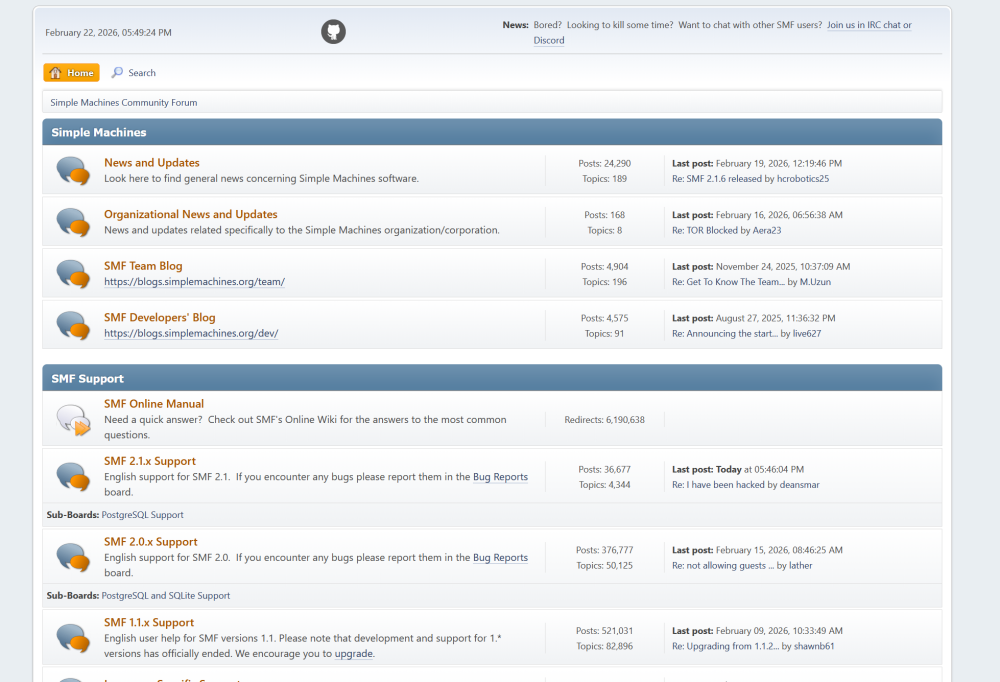The width and height of the screenshot is (1000, 682).
Task: Open last post Re: SMF 2.1.6 released
Action: point(717,179)
